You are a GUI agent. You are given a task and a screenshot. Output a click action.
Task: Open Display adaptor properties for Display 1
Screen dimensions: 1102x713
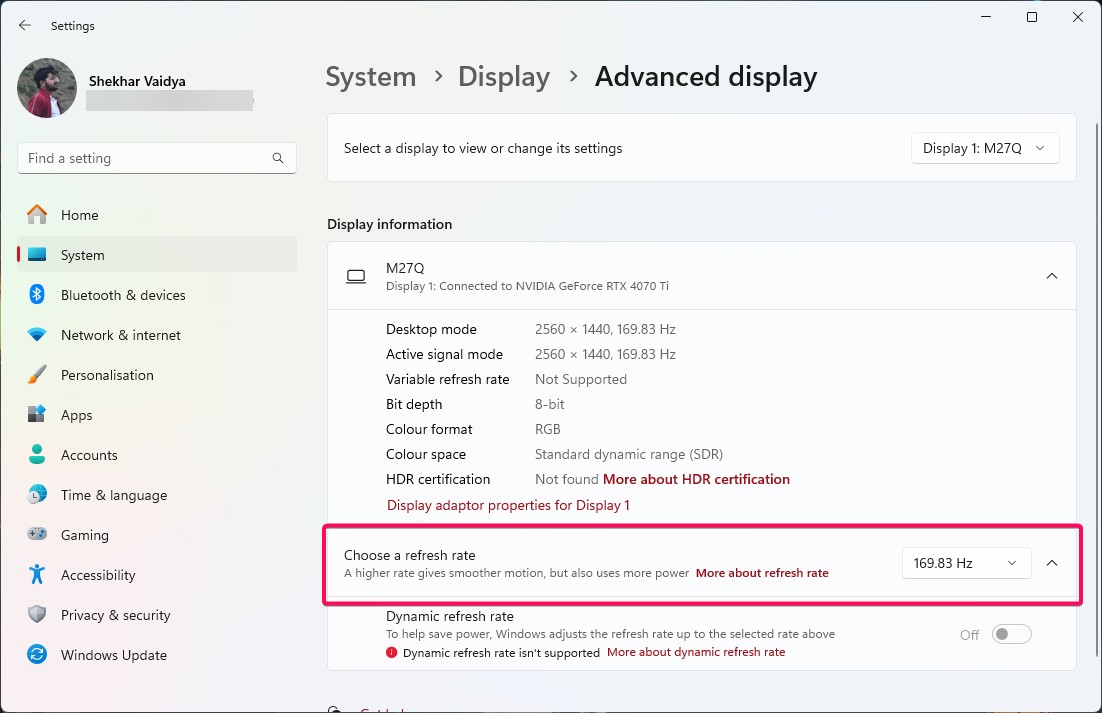(507, 505)
